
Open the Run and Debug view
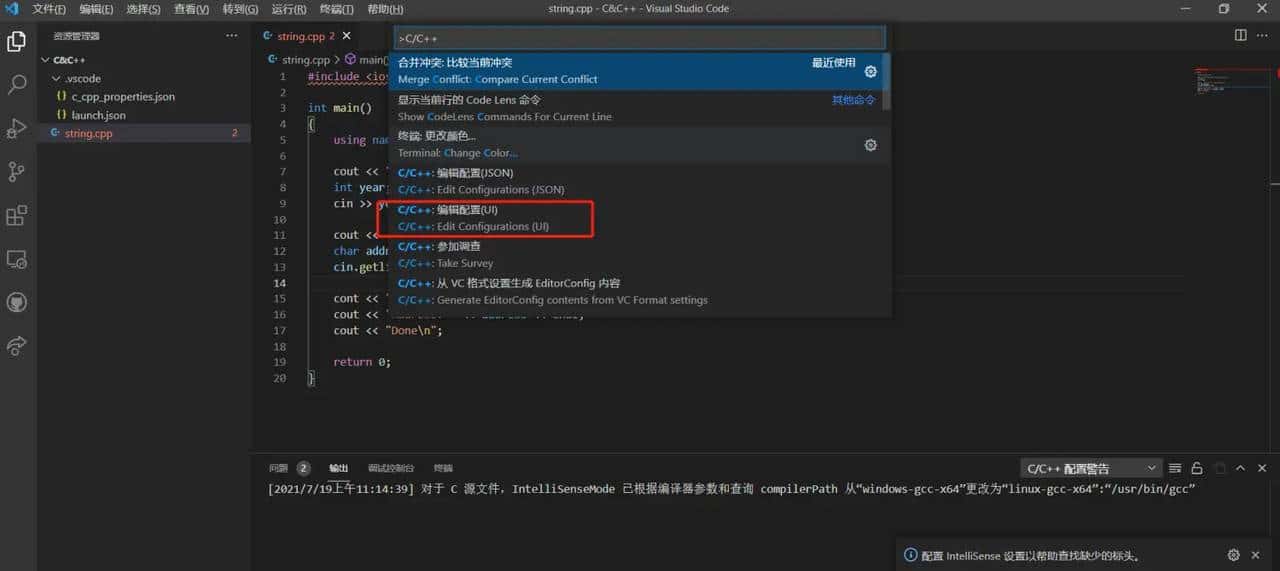pos(17,128)
